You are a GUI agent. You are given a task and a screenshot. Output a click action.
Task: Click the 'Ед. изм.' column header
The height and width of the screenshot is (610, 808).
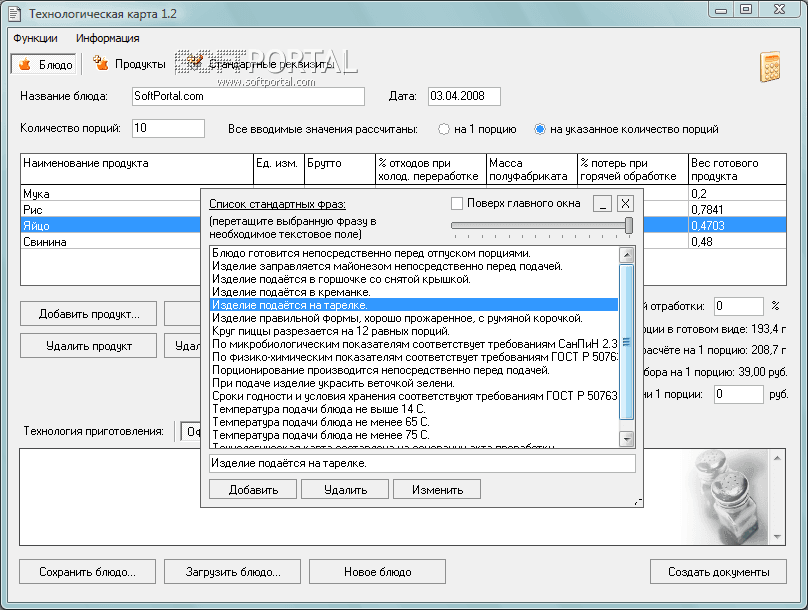(x=279, y=169)
